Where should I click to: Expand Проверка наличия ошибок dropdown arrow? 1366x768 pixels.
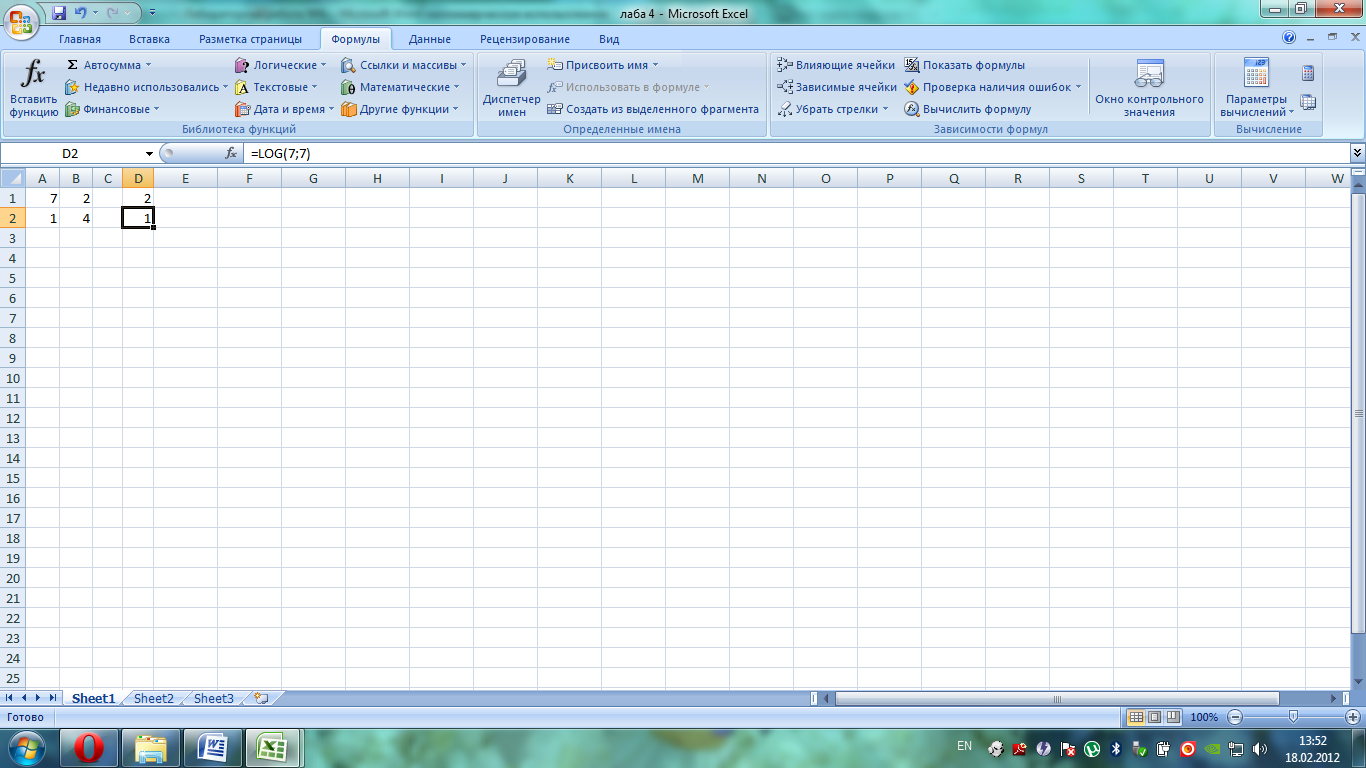tap(1078, 87)
